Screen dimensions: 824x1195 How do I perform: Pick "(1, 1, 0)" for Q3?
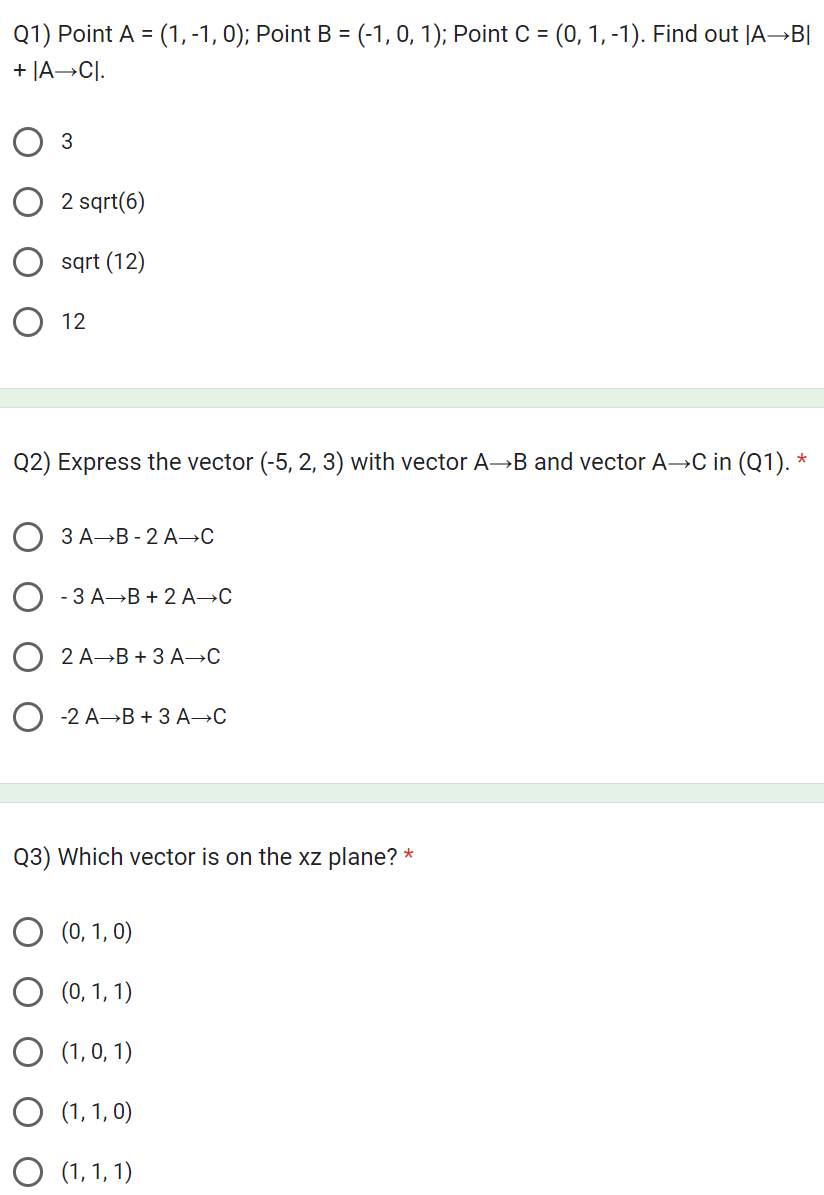(28, 1111)
